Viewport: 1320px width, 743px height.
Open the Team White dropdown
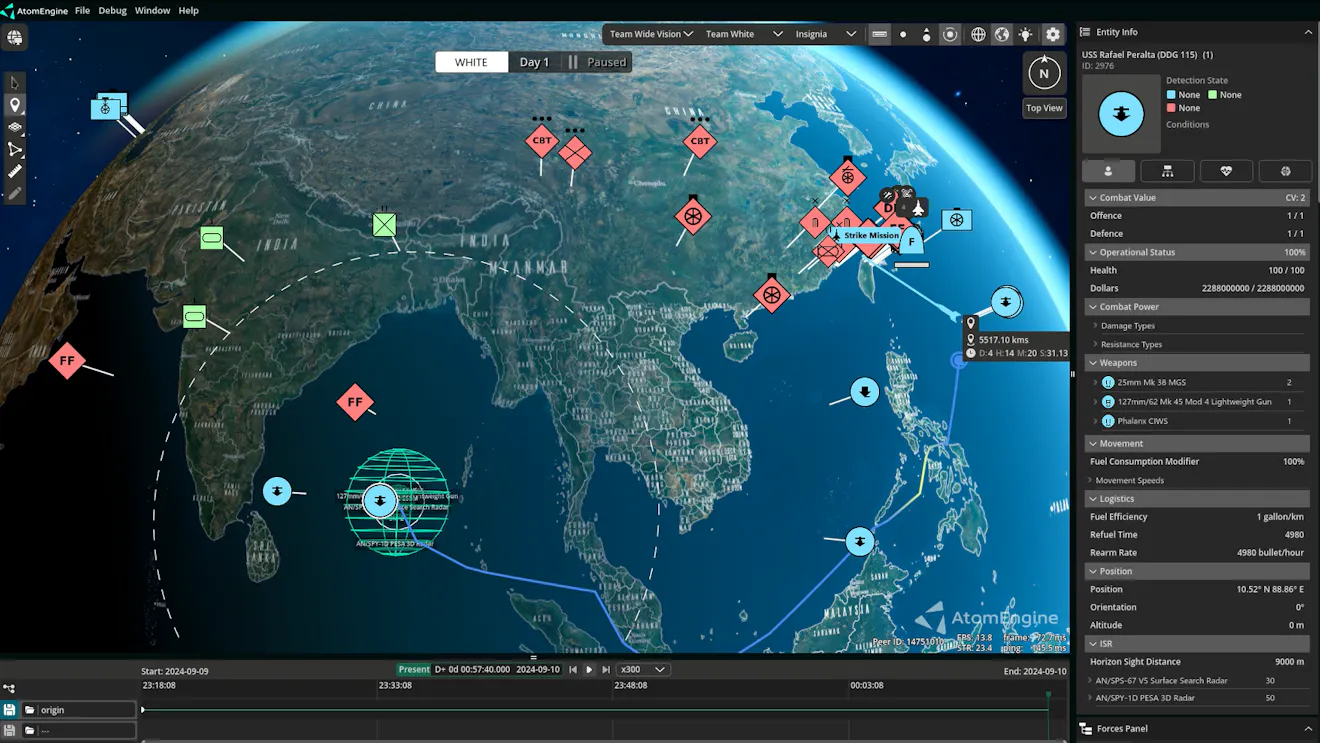744,33
